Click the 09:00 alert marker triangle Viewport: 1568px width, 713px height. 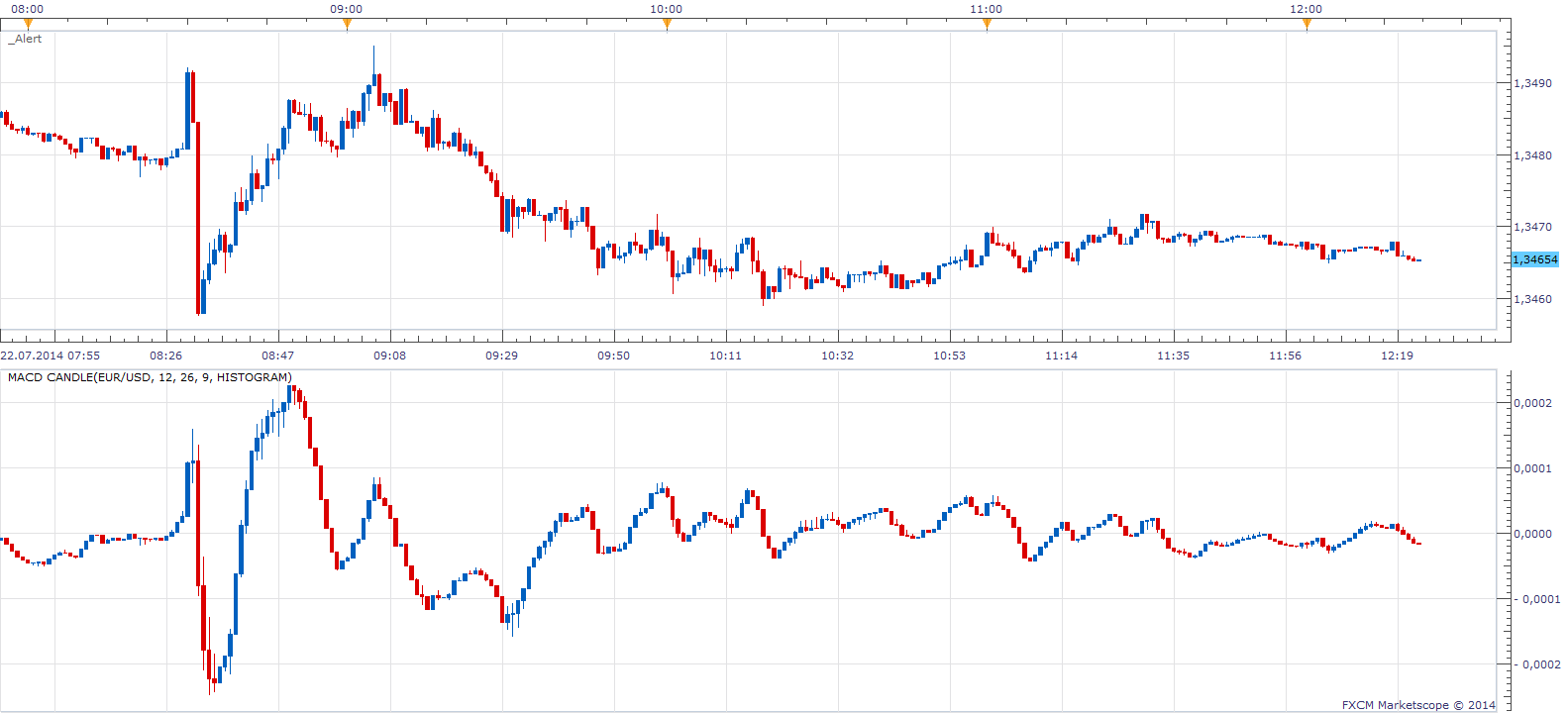tap(347, 25)
